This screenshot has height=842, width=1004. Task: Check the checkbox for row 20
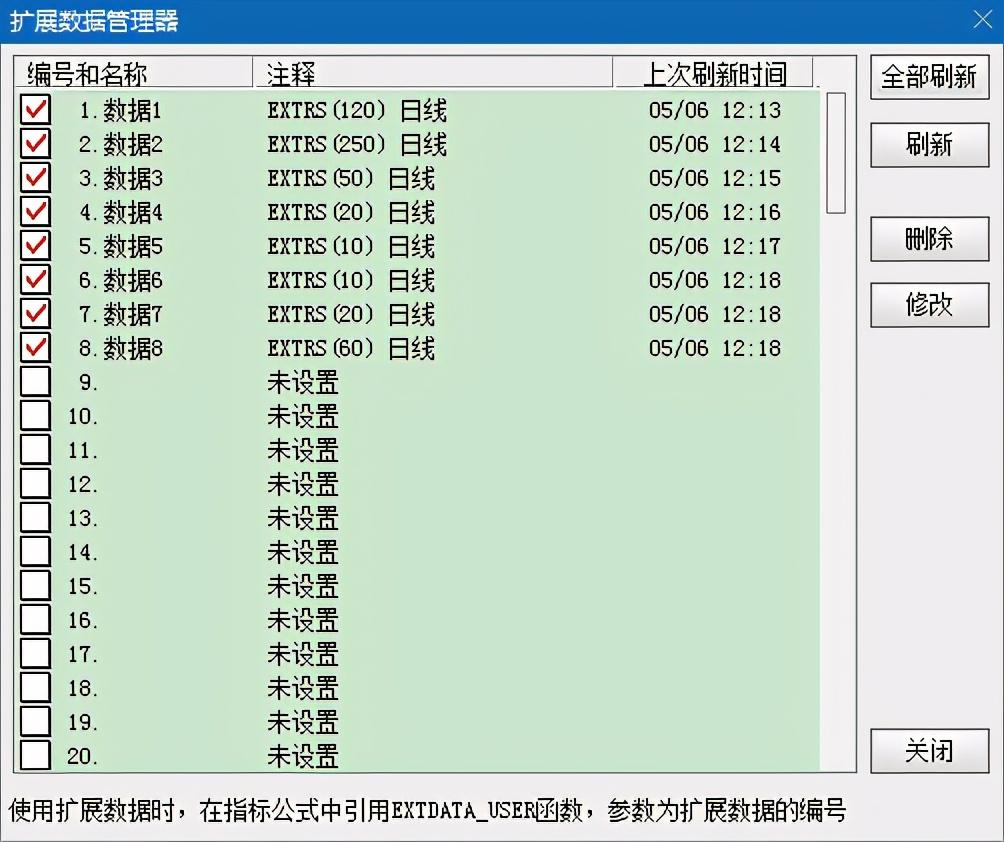35,756
